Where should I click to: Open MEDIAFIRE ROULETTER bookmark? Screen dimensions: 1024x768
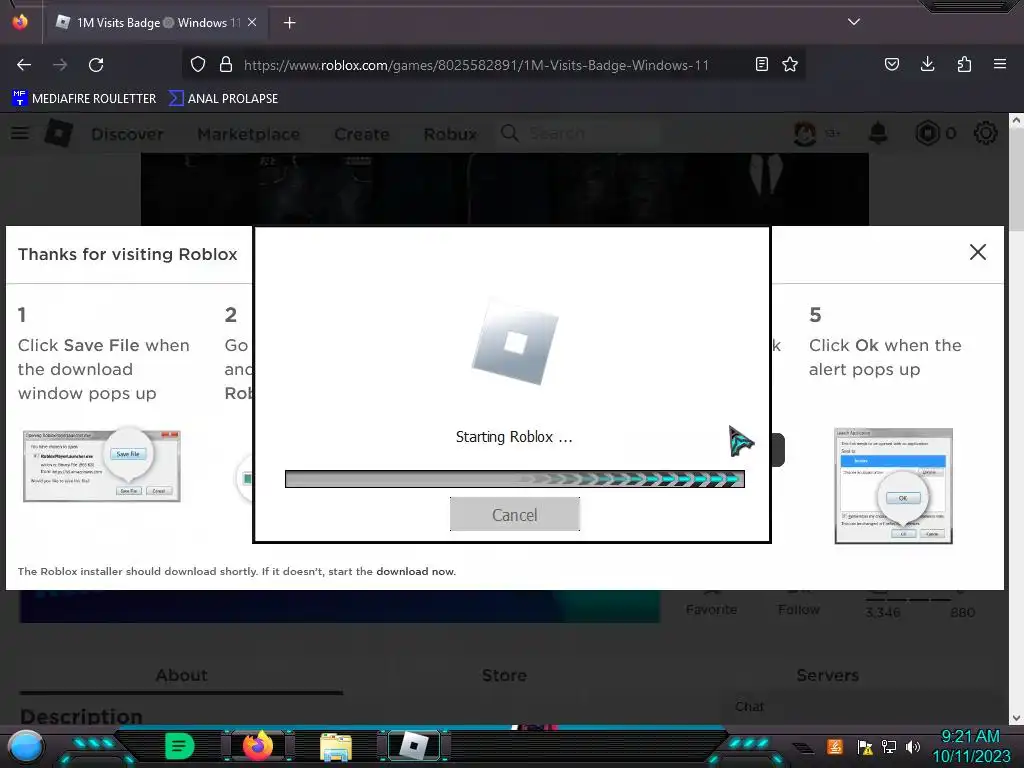[x=84, y=99]
